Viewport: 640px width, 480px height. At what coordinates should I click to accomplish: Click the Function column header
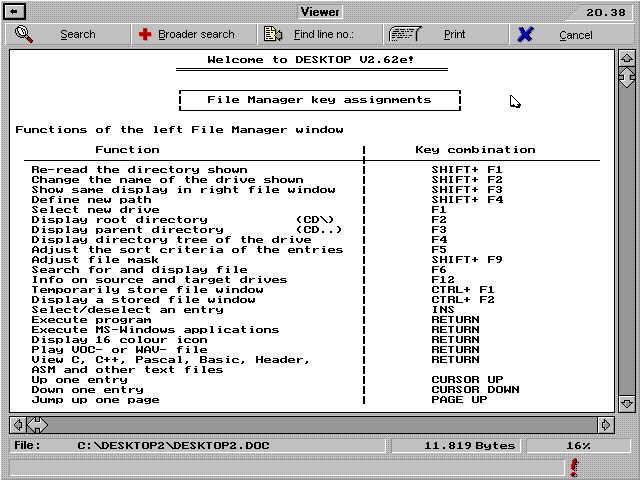127,149
